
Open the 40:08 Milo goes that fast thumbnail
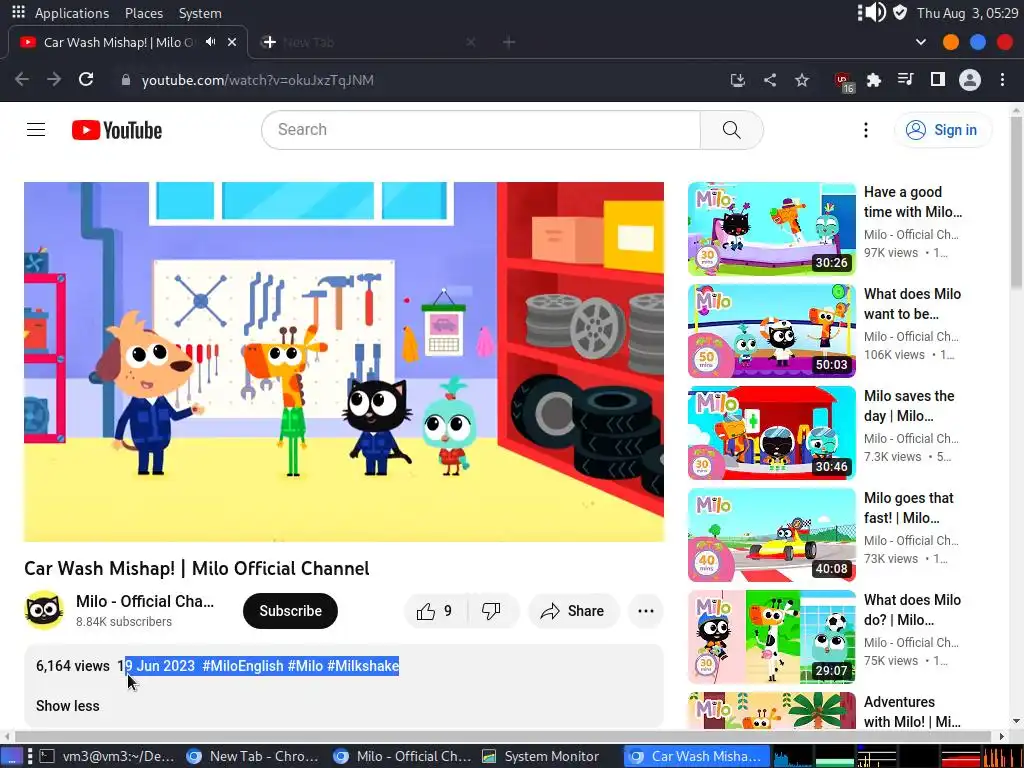771,534
